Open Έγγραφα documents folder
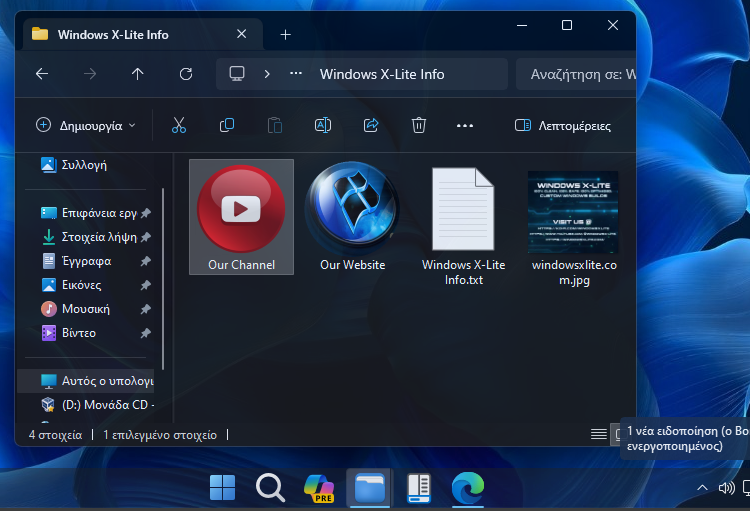Viewport: 750px width, 511px height. pos(77,261)
